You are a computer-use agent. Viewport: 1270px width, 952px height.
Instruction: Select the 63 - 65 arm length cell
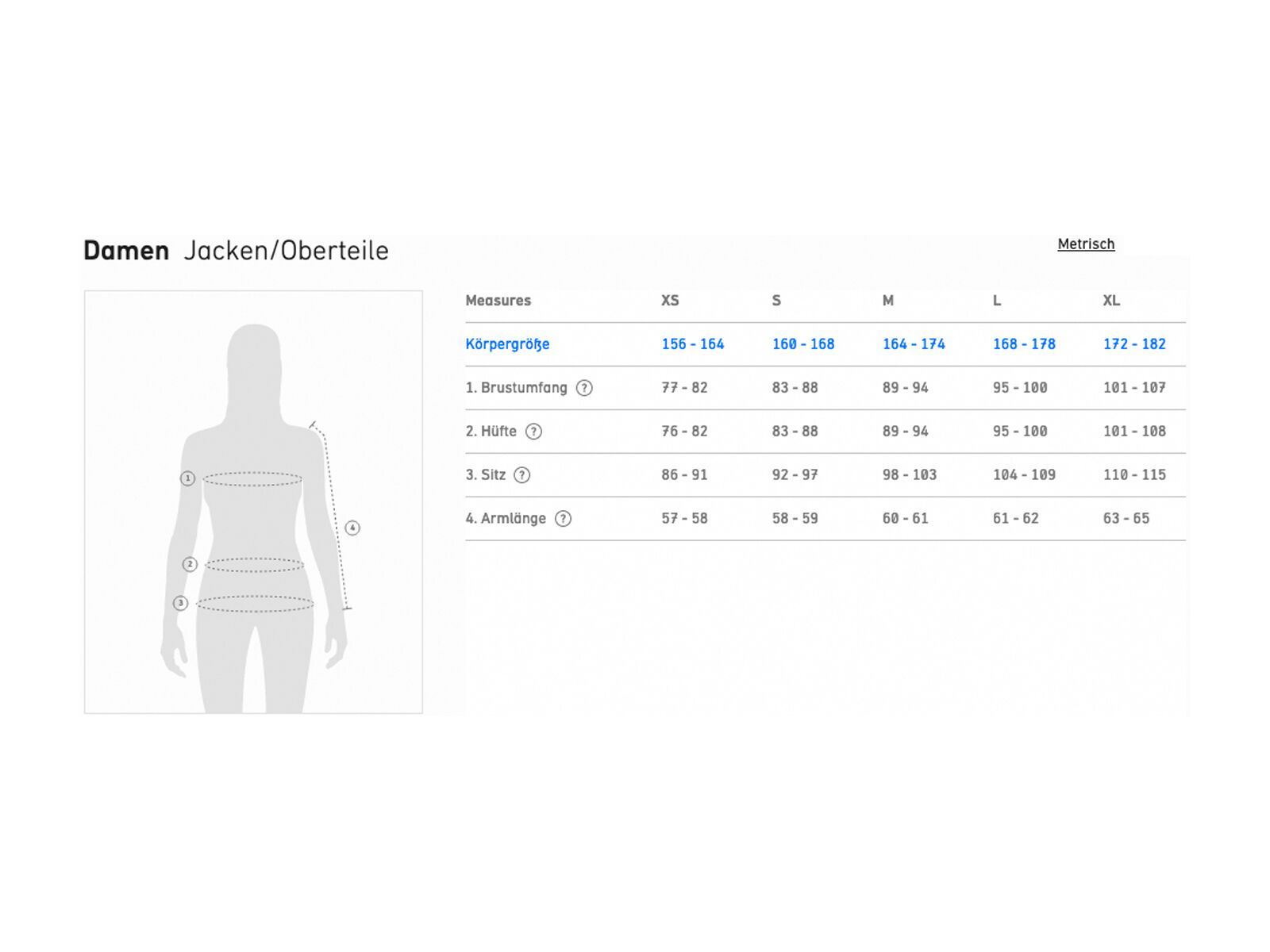1126,519
